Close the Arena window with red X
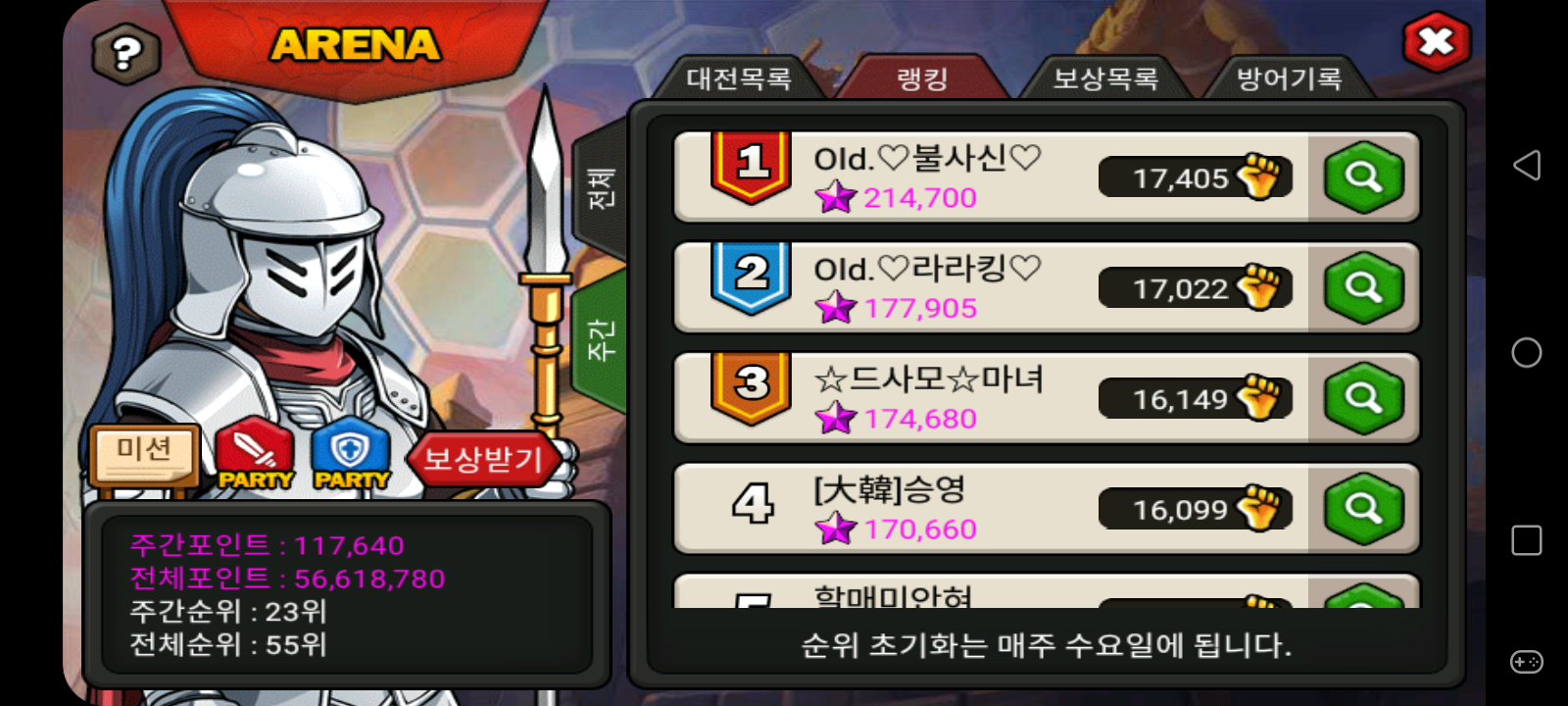The height and width of the screenshot is (706, 1568). (1436, 42)
